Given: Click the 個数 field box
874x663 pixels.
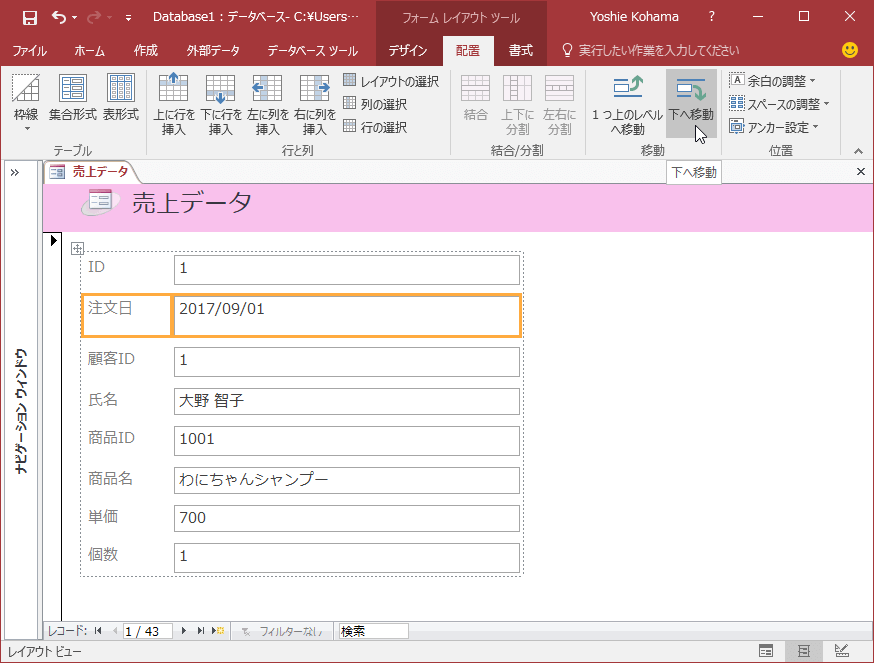Looking at the screenshot, I should pos(347,558).
